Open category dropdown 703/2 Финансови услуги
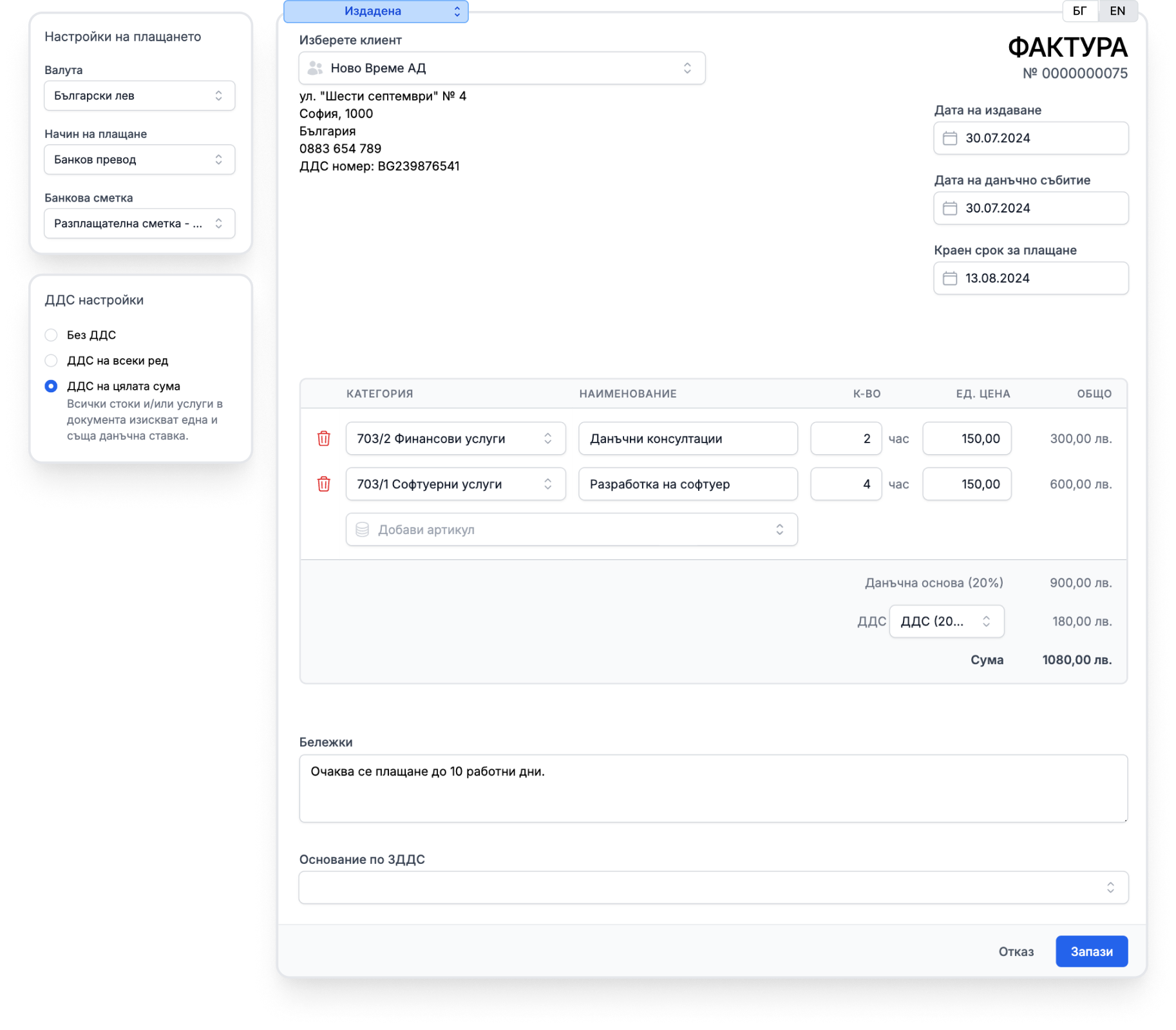1176x1030 pixels. point(456,439)
